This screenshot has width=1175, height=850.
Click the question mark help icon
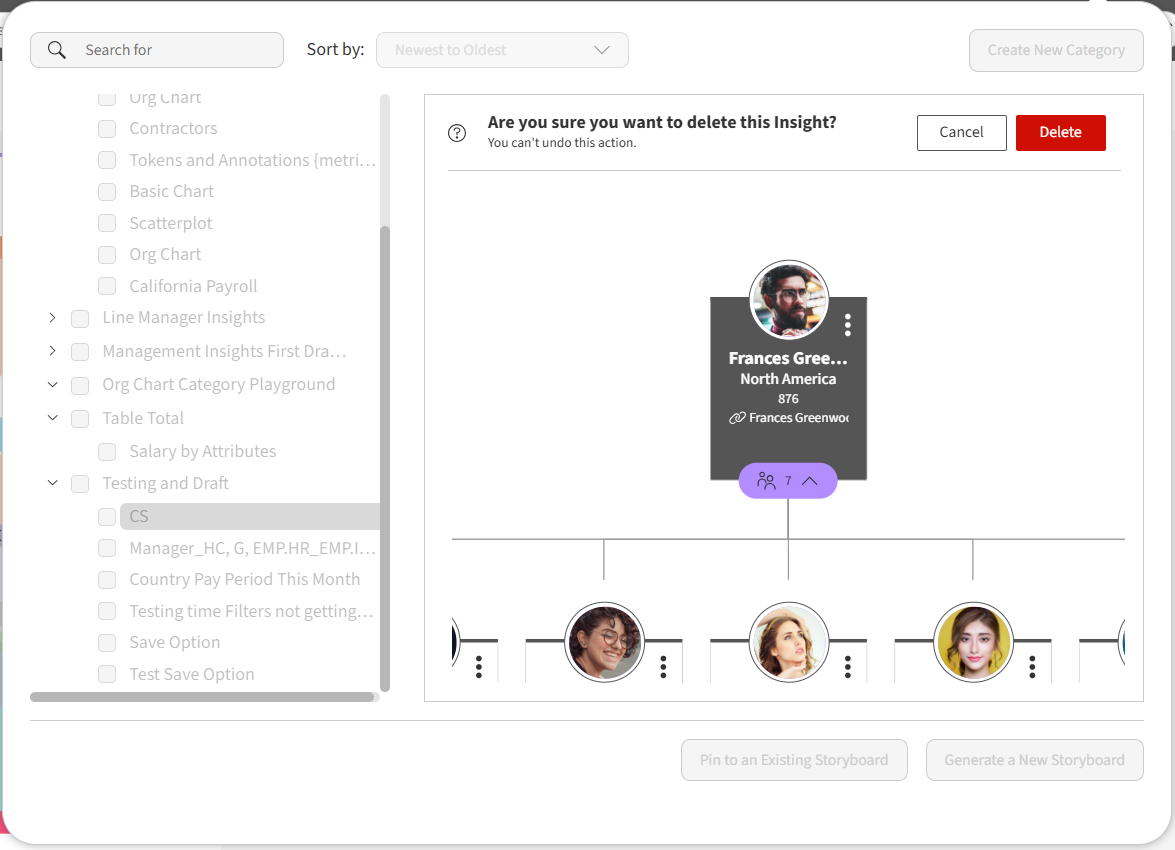click(x=457, y=133)
